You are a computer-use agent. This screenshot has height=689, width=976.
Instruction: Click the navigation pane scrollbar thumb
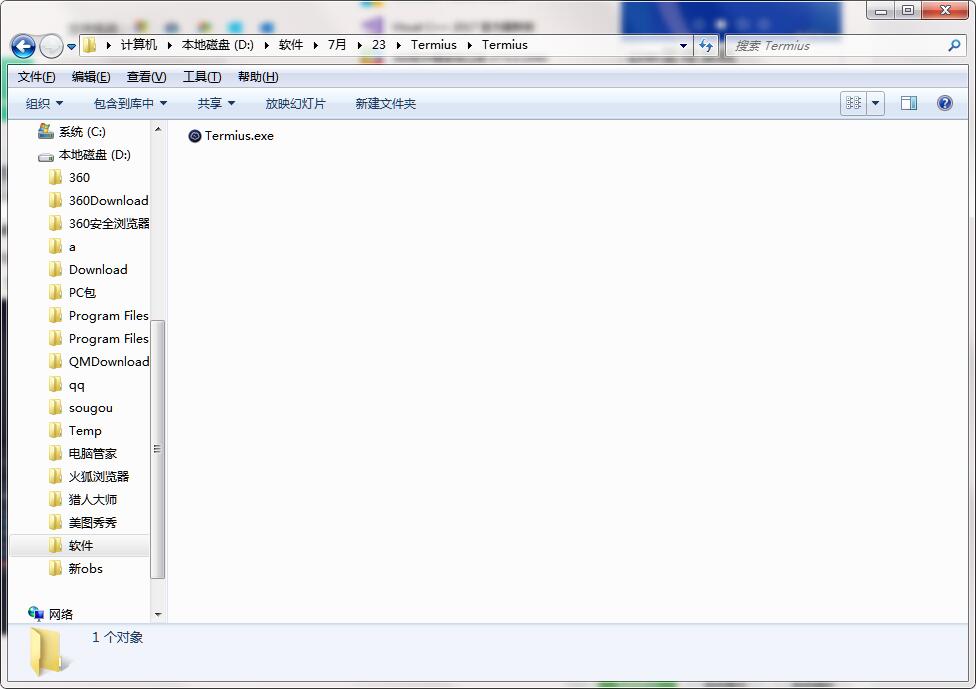click(158, 449)
